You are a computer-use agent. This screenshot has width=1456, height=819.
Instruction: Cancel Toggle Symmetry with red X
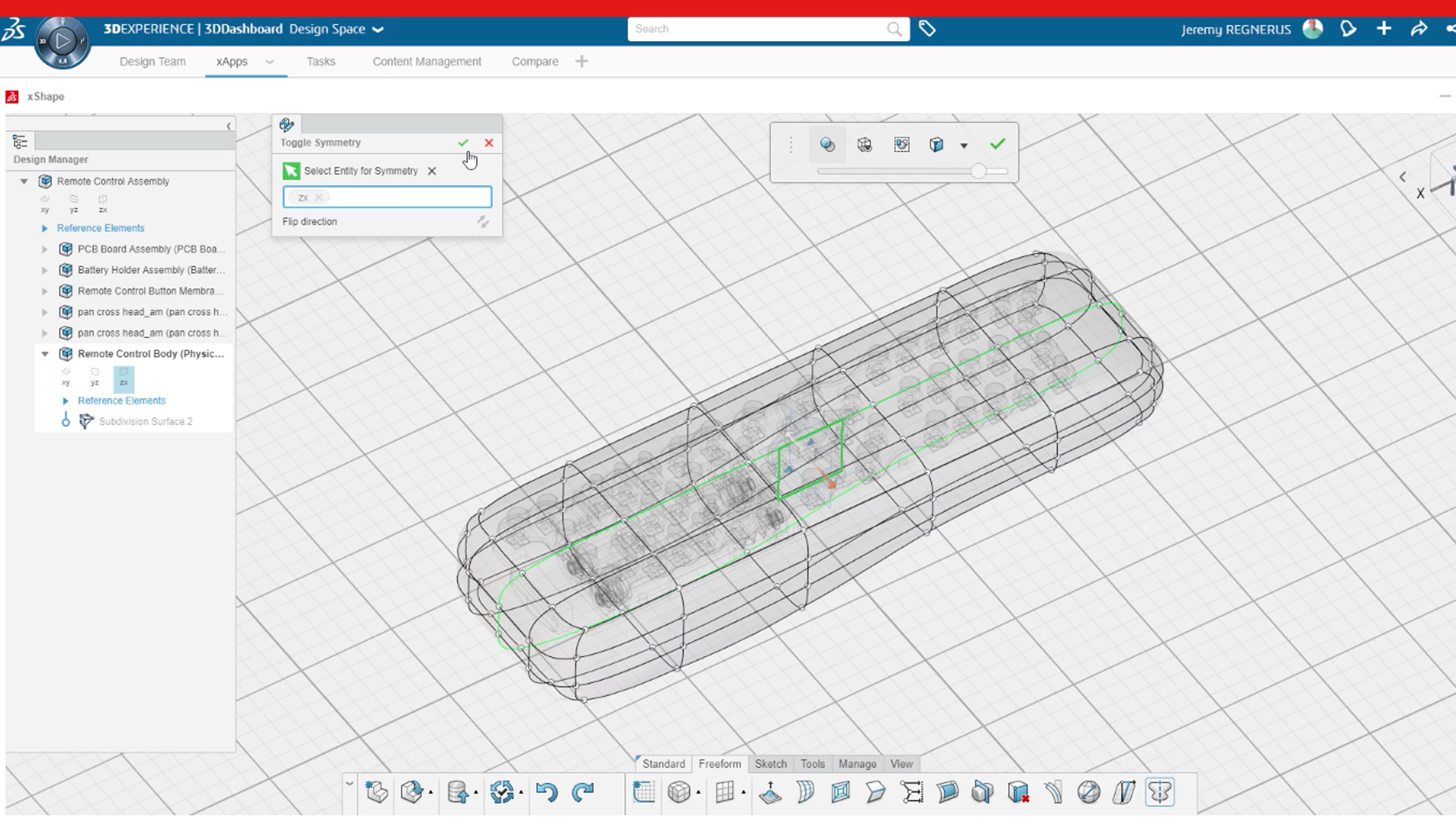tap(489, 143)
